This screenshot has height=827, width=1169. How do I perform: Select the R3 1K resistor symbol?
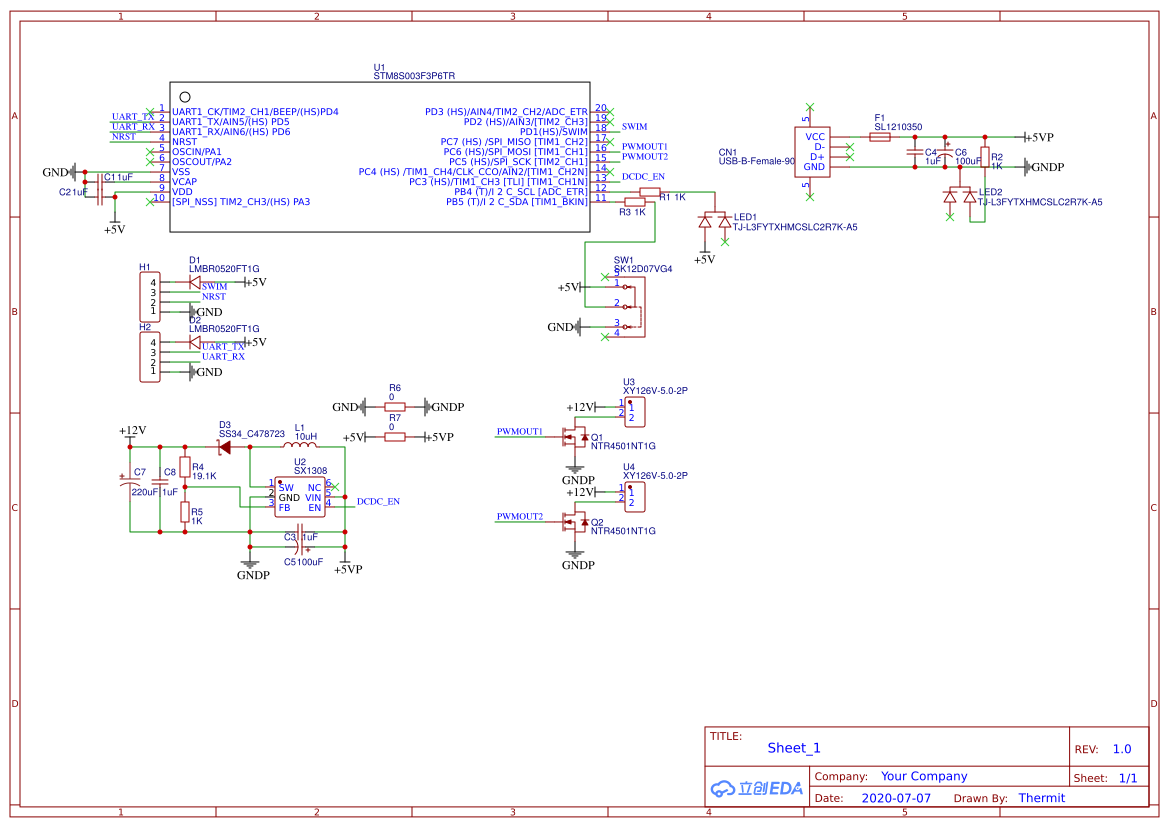tap(634, 202)
